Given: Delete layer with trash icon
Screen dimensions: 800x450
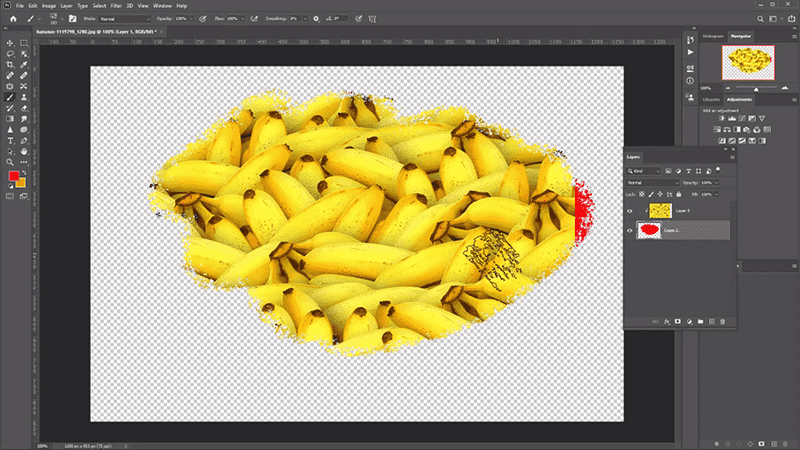Looking at the screenshot, I should click(722, 321).
